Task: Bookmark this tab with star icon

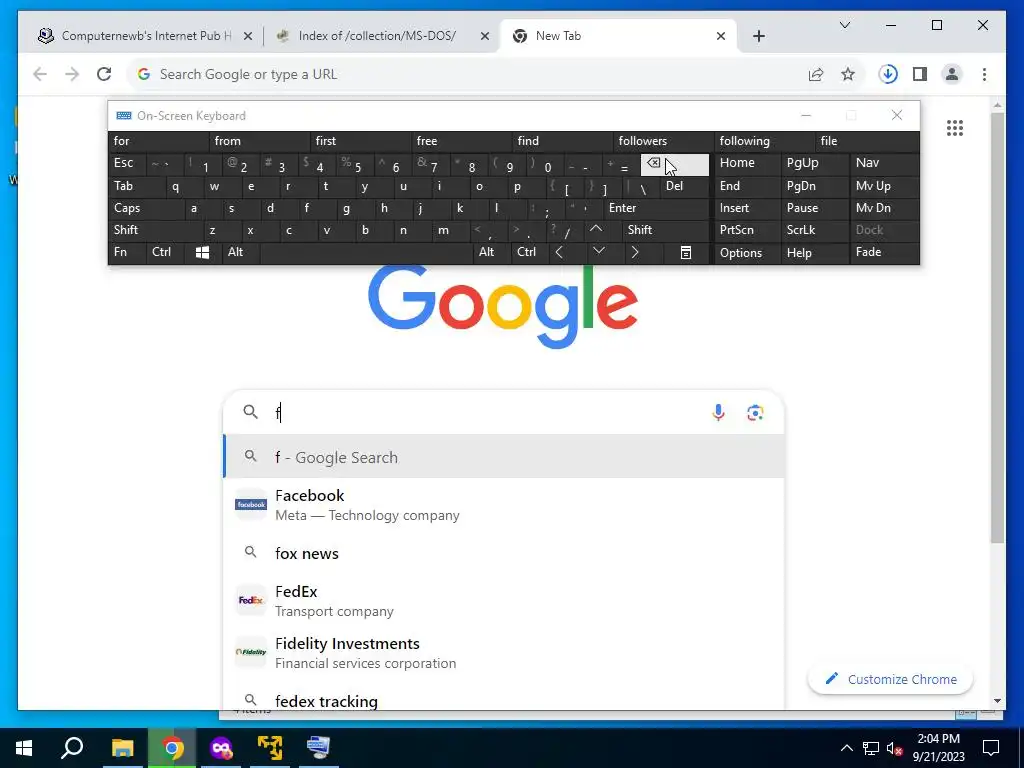Action: pyautogui.click(x=848, y=74)
